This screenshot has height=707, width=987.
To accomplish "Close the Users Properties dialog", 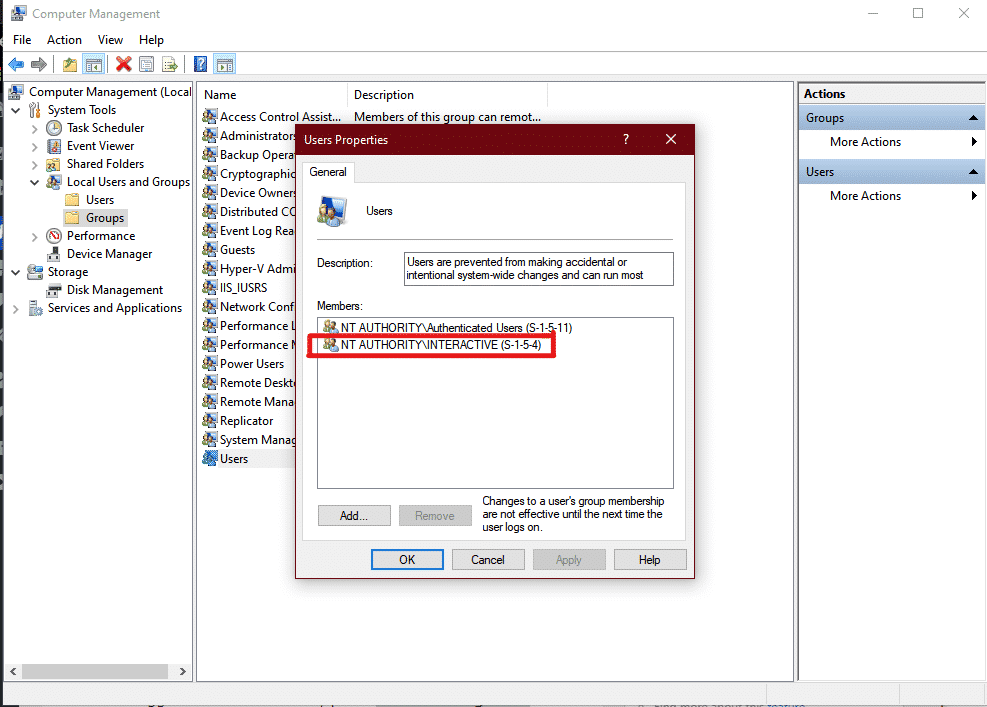I will point(671,140).
